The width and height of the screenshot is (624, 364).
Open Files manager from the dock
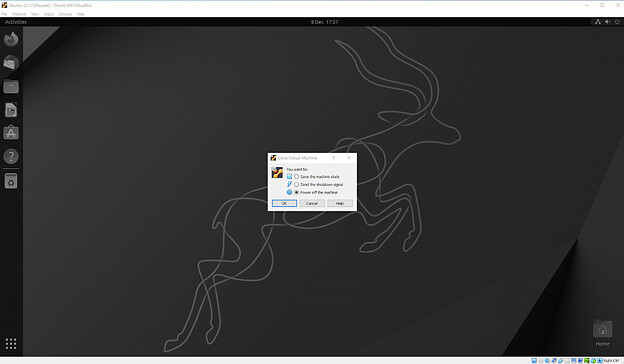point(11,86)
